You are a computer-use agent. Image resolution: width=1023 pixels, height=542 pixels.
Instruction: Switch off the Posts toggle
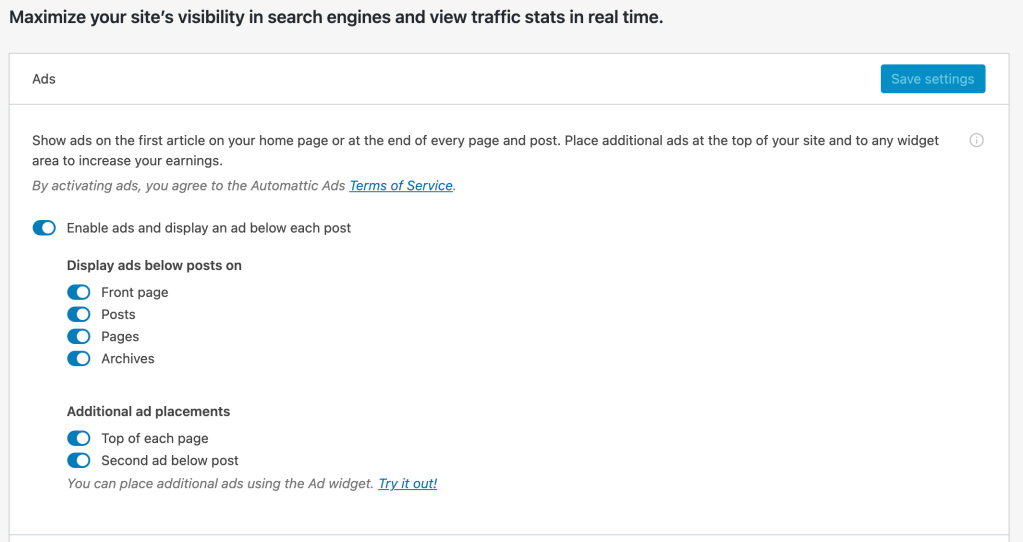pyautogui.click(x=79, y=315)
